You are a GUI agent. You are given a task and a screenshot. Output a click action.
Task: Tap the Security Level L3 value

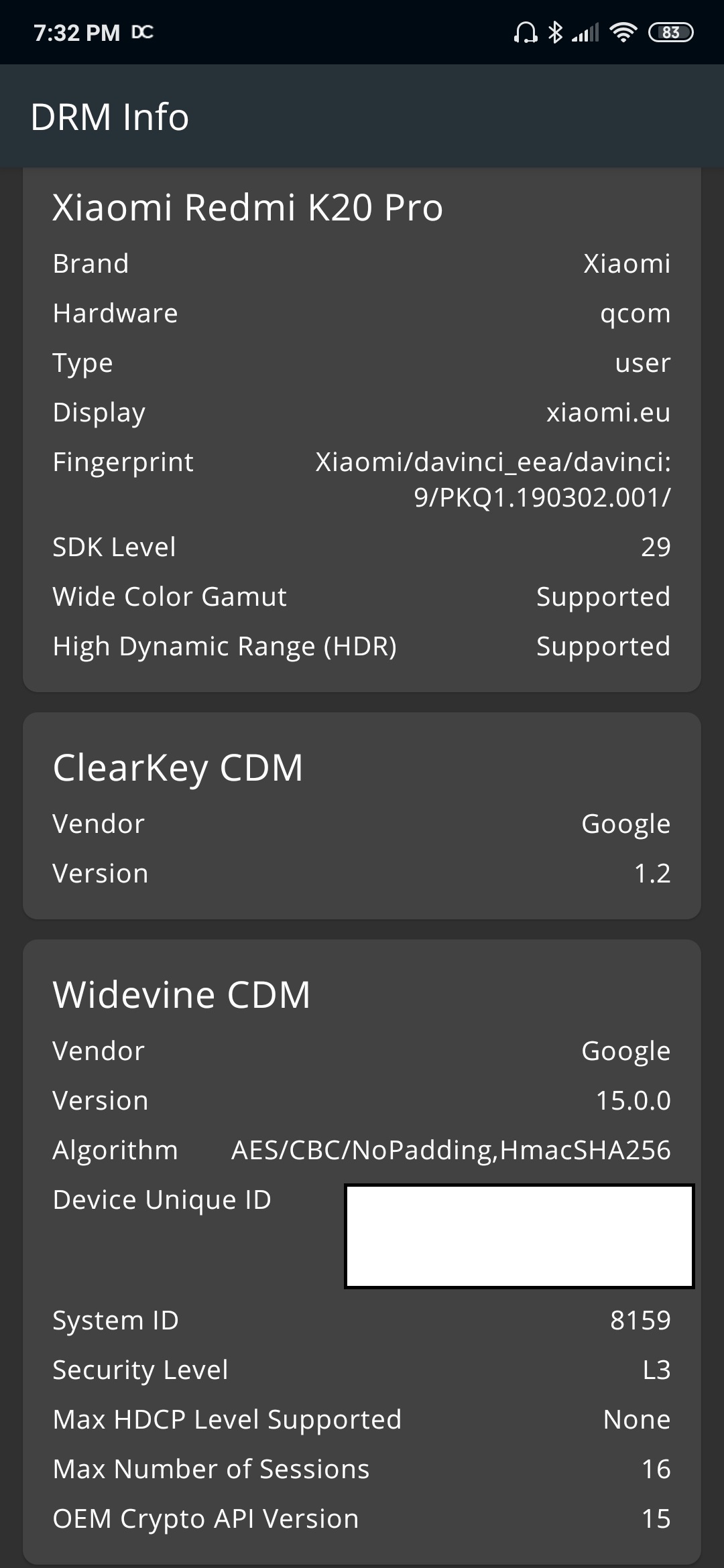pyautogui.click(x=656, y=1370)
